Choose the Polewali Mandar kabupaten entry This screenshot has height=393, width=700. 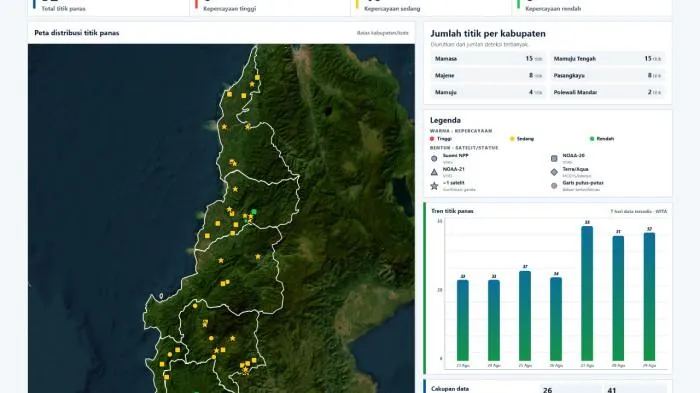tap(607, 92)
